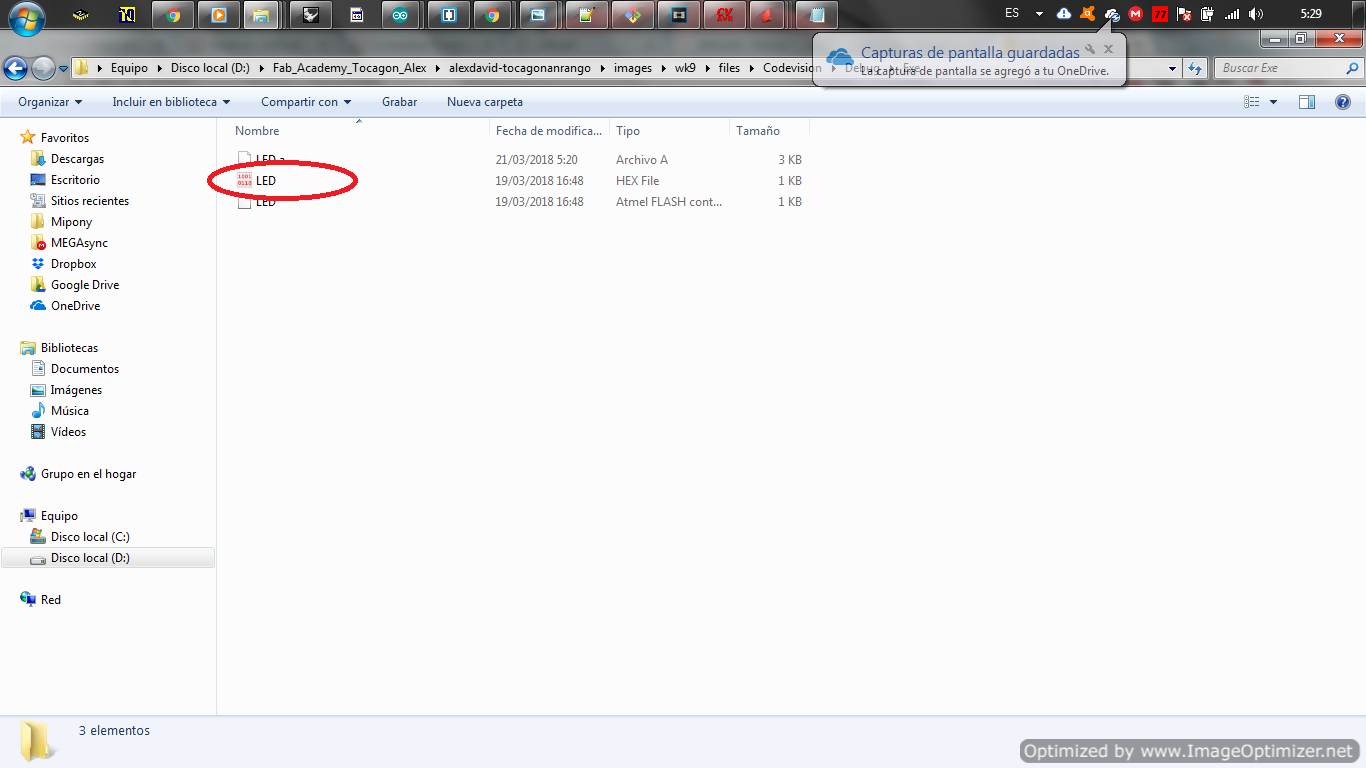The width and height of the screenshot is (1366, 768).
Task: Sort by the Tipo column header
Action: click(x=670, y=131)
